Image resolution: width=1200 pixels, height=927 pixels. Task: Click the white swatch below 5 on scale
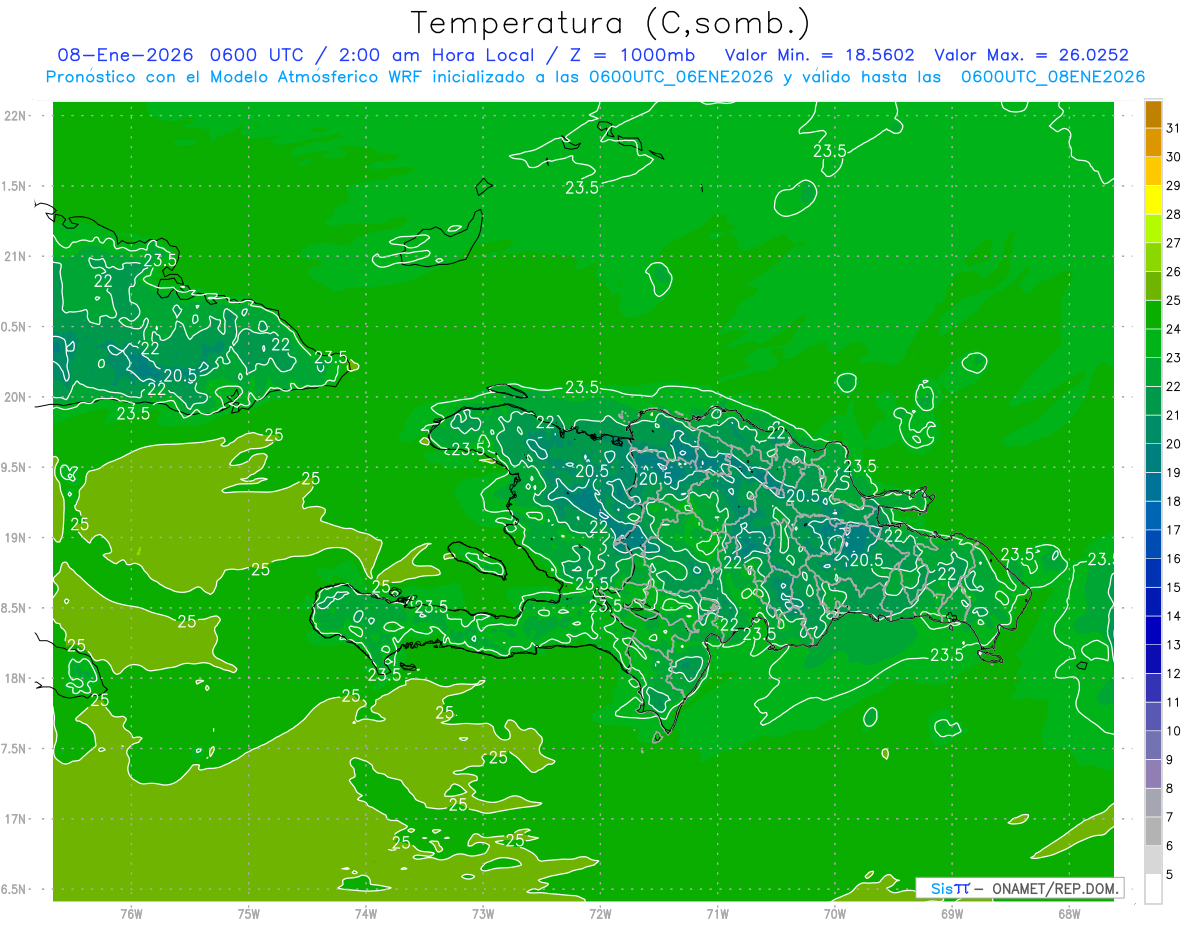click(1153, 888)
